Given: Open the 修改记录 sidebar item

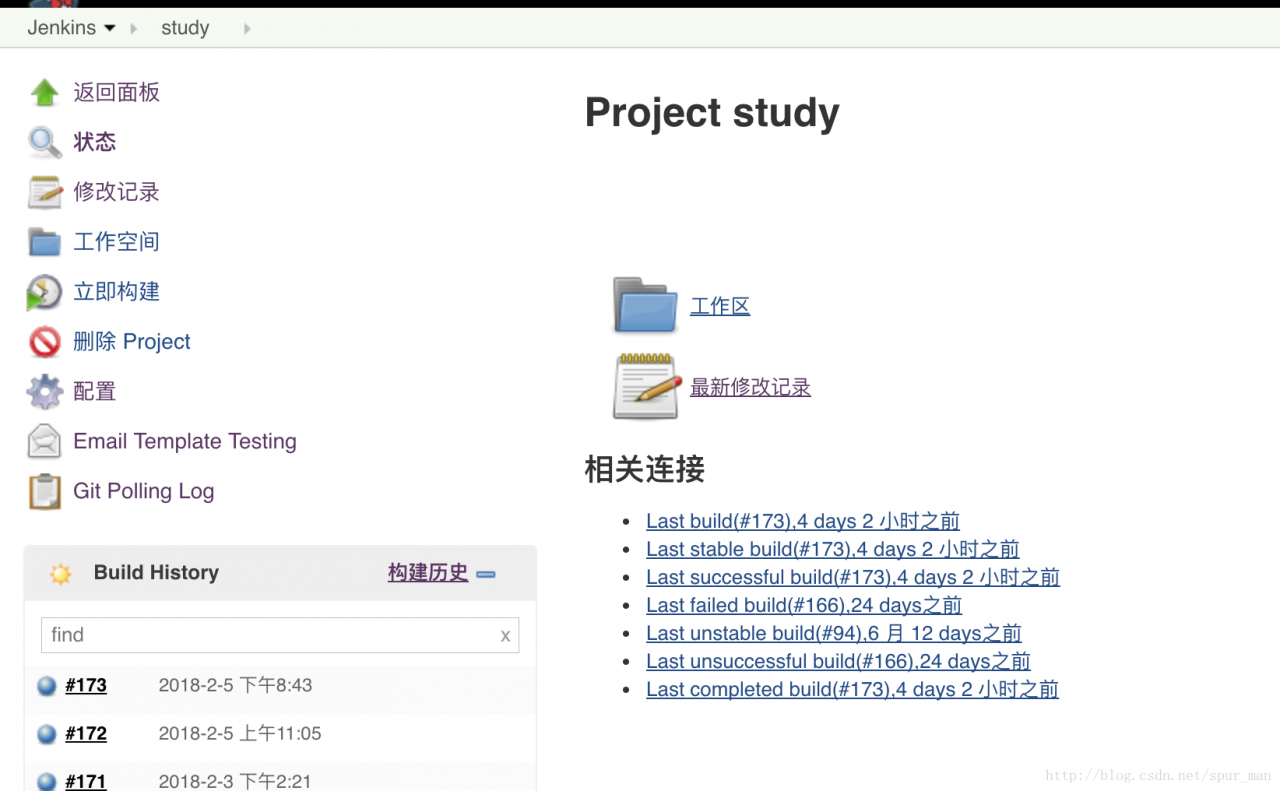Looking at the screenshot, I should [x=116, y=192].
